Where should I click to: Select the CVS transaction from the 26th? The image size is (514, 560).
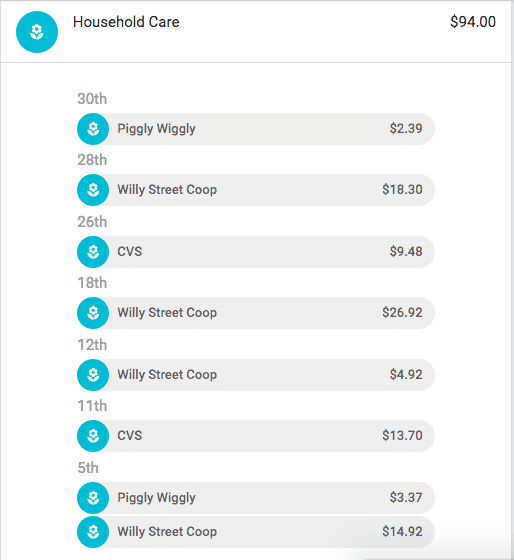tap(256, 252)
